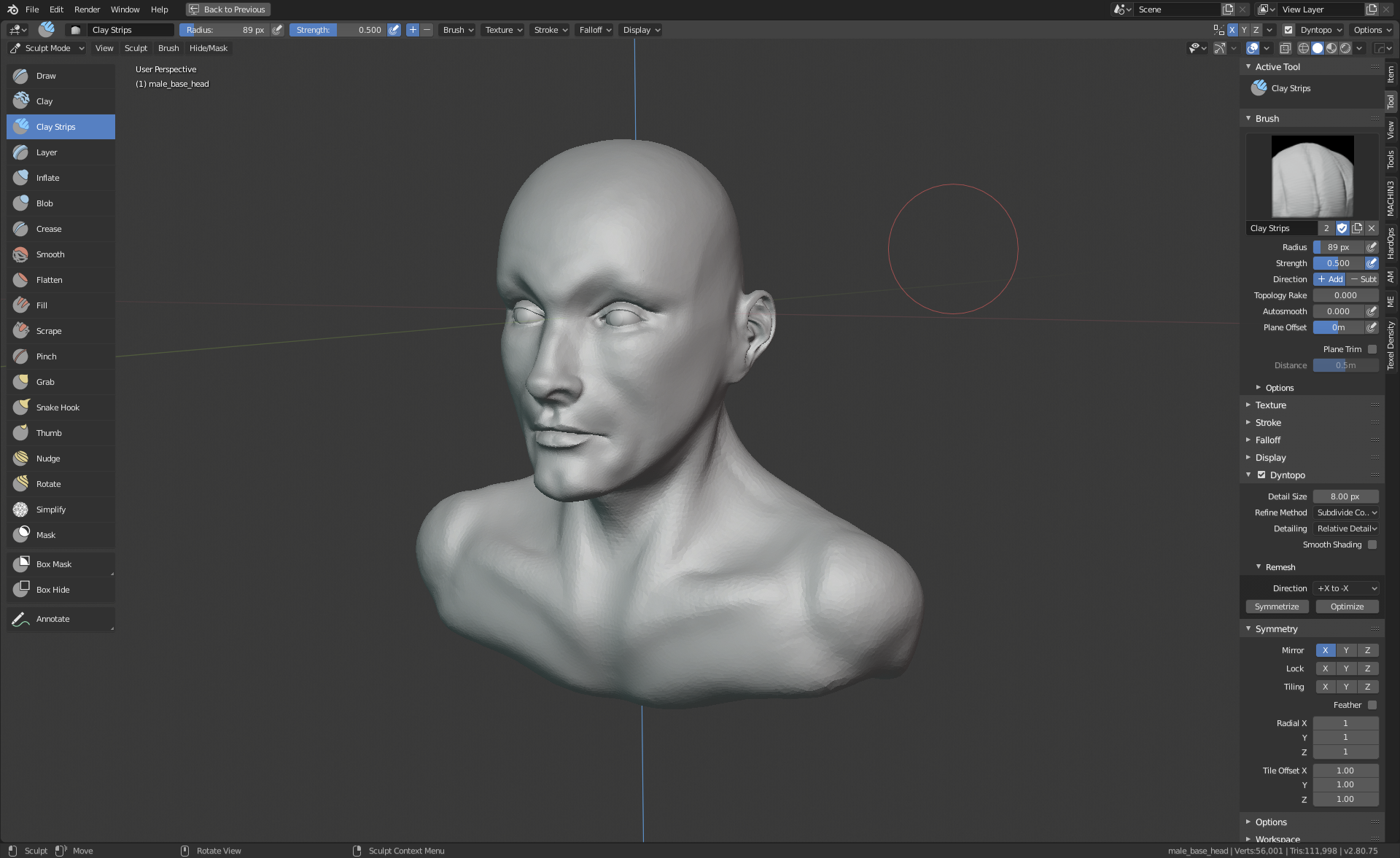
Task: Select the Pinch brush tool
Action: pyautogui.click(x=47, y=356)
